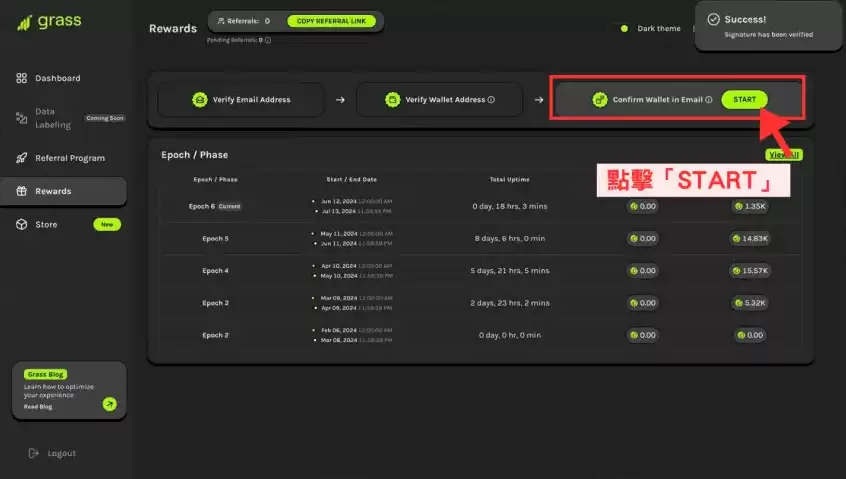Click info icon next to Confirm Wallet in Email
This screenshot has width=846, height=479.
click(708, 100)
